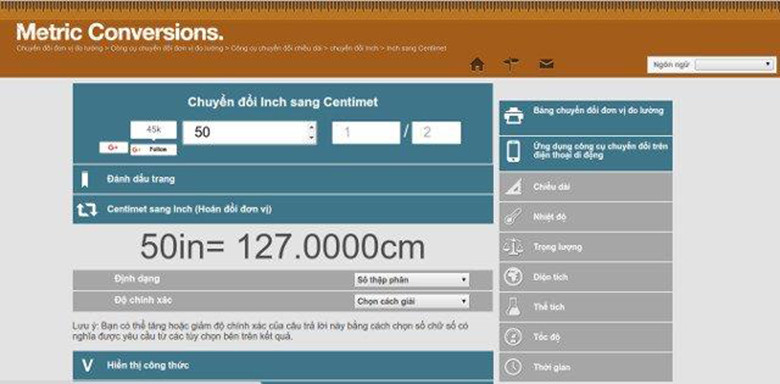Click breadcrumb Inch sang Centimet

tap(416, 49)
